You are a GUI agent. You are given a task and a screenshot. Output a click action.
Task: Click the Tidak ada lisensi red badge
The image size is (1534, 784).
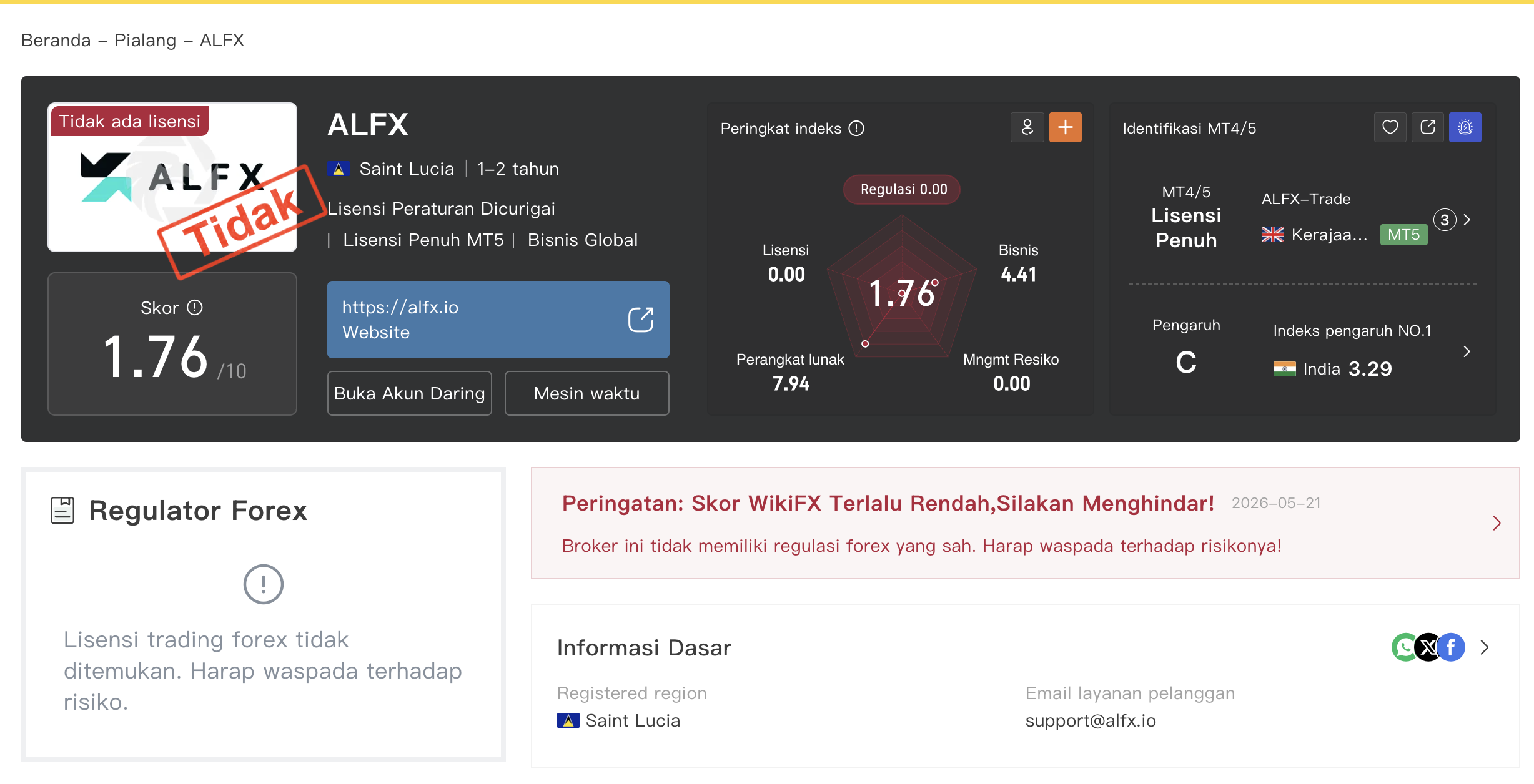click(x=130, y=121)
